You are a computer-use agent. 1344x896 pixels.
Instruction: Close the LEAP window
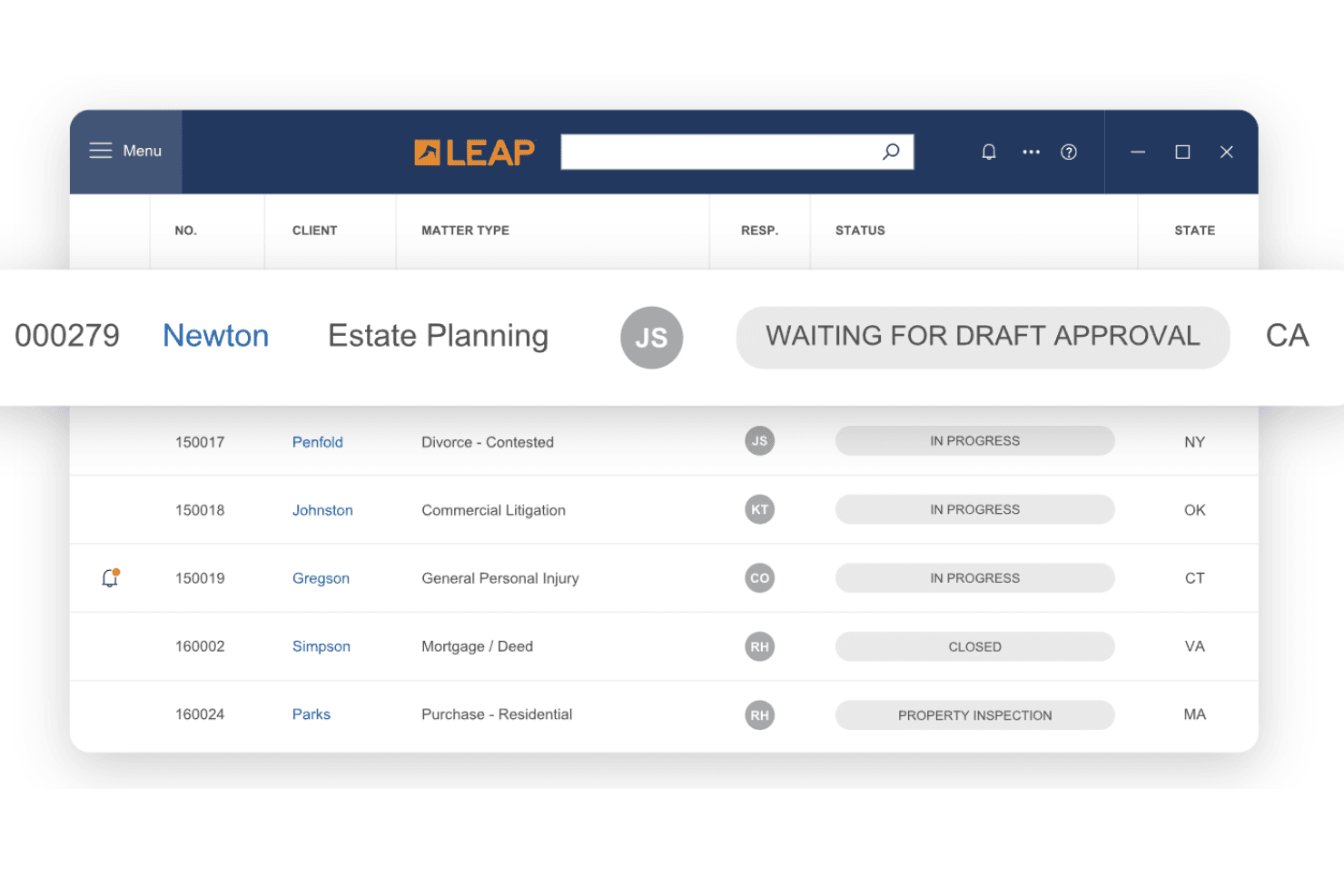pos(1226,152)
